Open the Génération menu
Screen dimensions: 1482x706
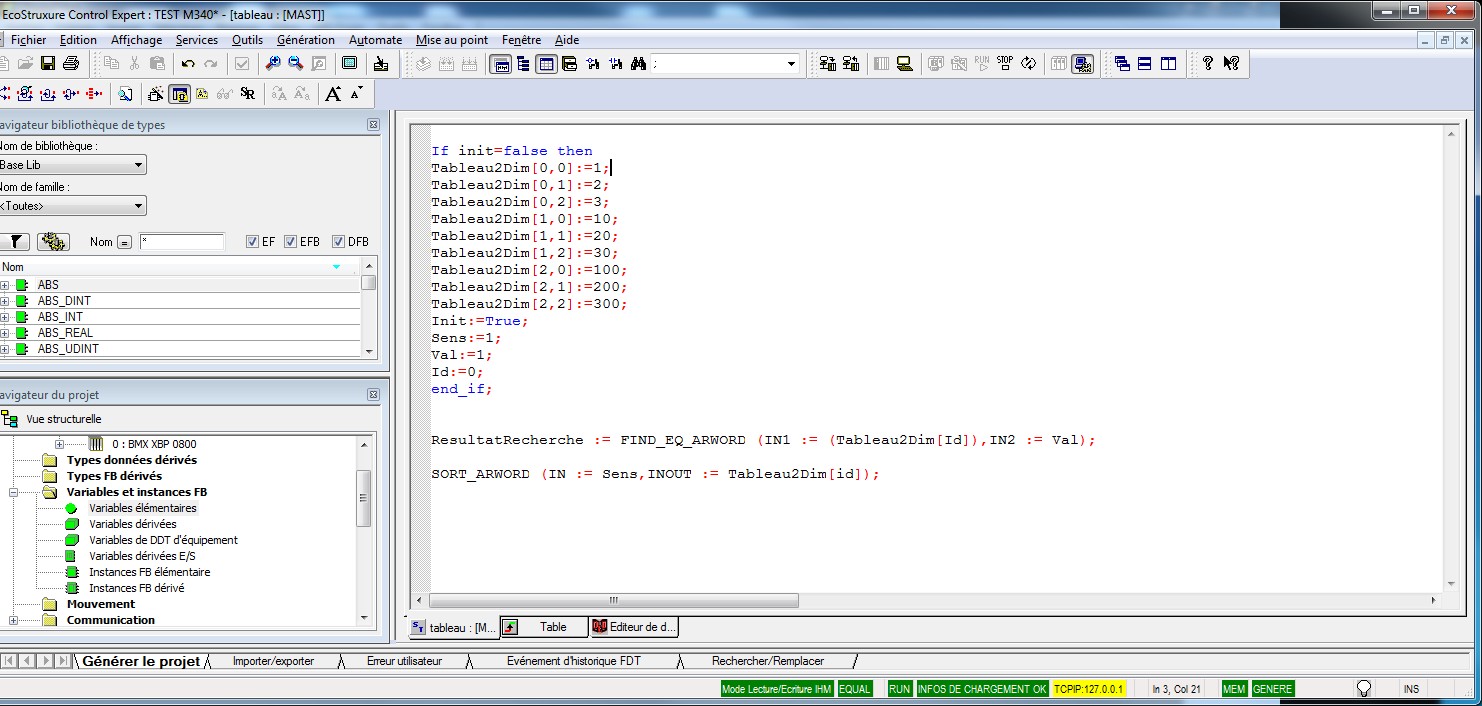[x=306, y=40]
